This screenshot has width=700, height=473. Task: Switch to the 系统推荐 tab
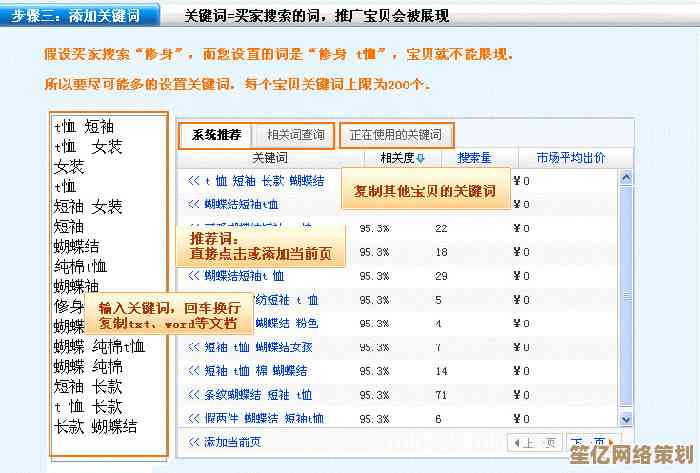pyautogui.click(x=216, y=135)
